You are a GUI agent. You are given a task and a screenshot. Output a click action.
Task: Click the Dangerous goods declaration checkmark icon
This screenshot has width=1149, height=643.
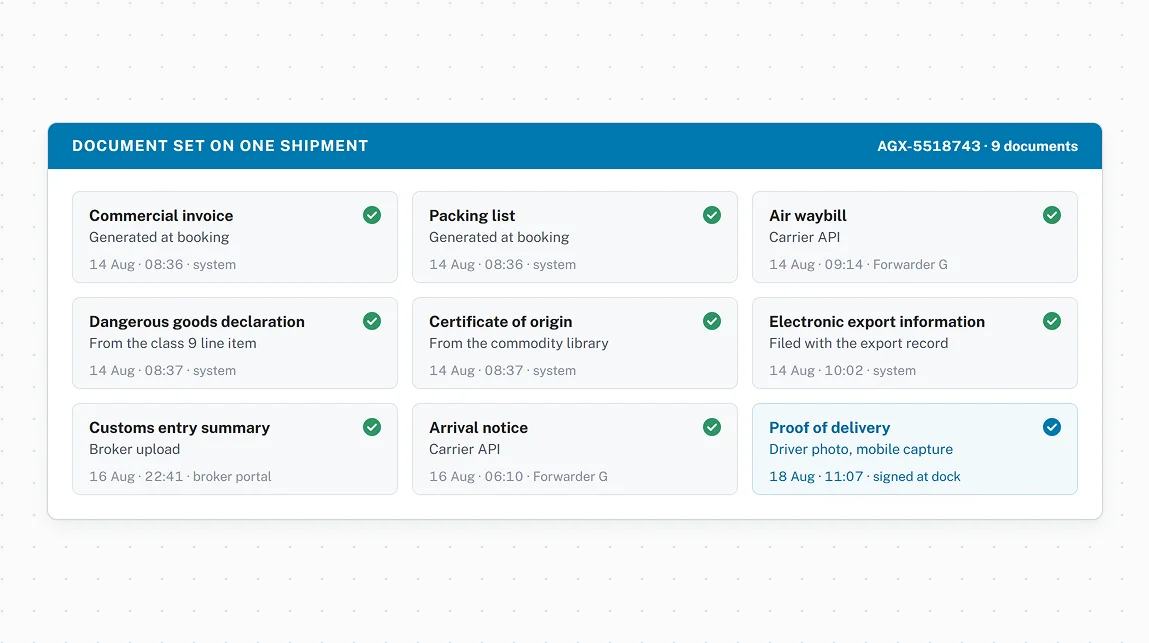click(372, 321)
